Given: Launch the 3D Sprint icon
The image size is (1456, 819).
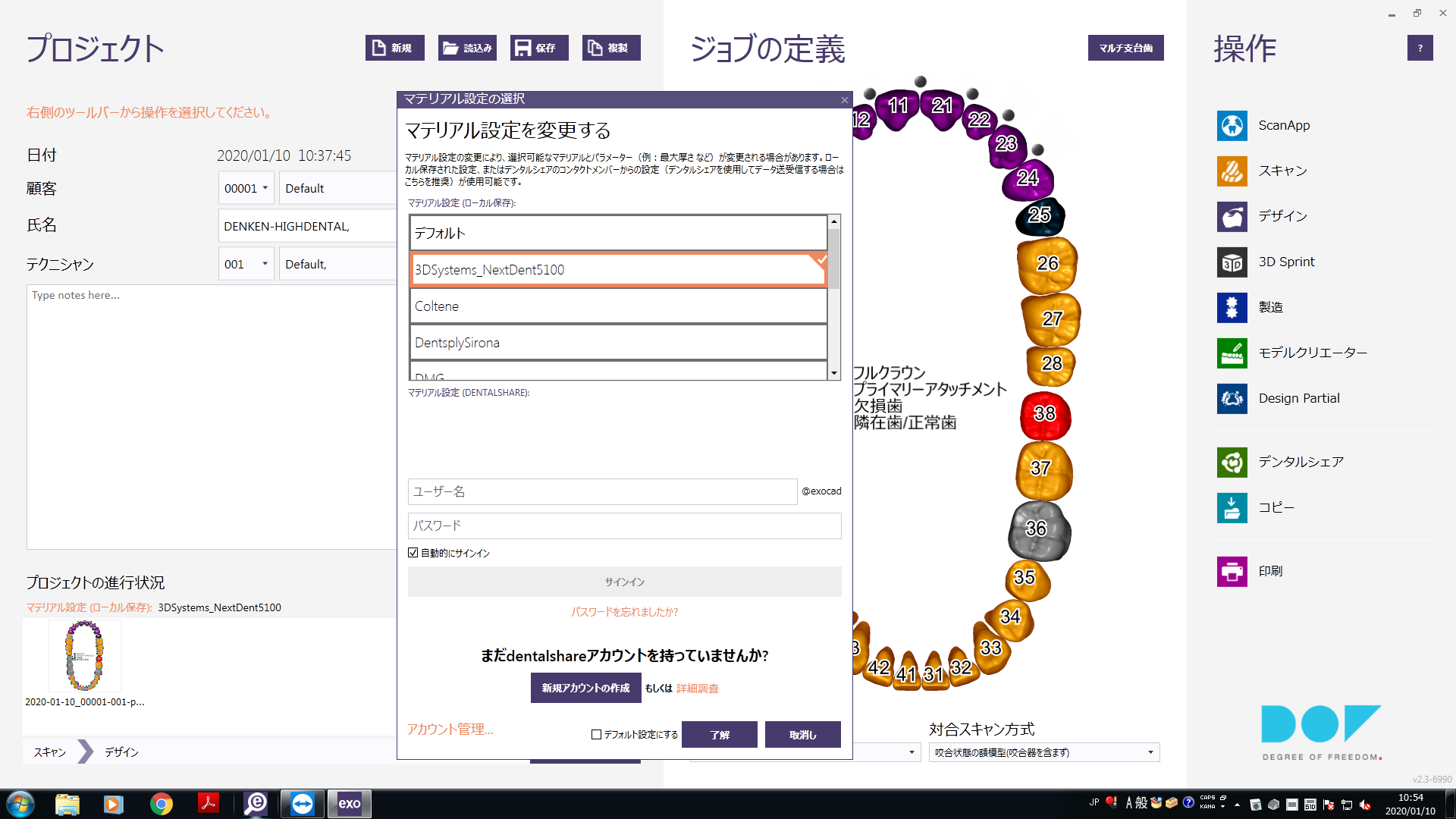Looking at the screenshot, I should coord(1232,262).
